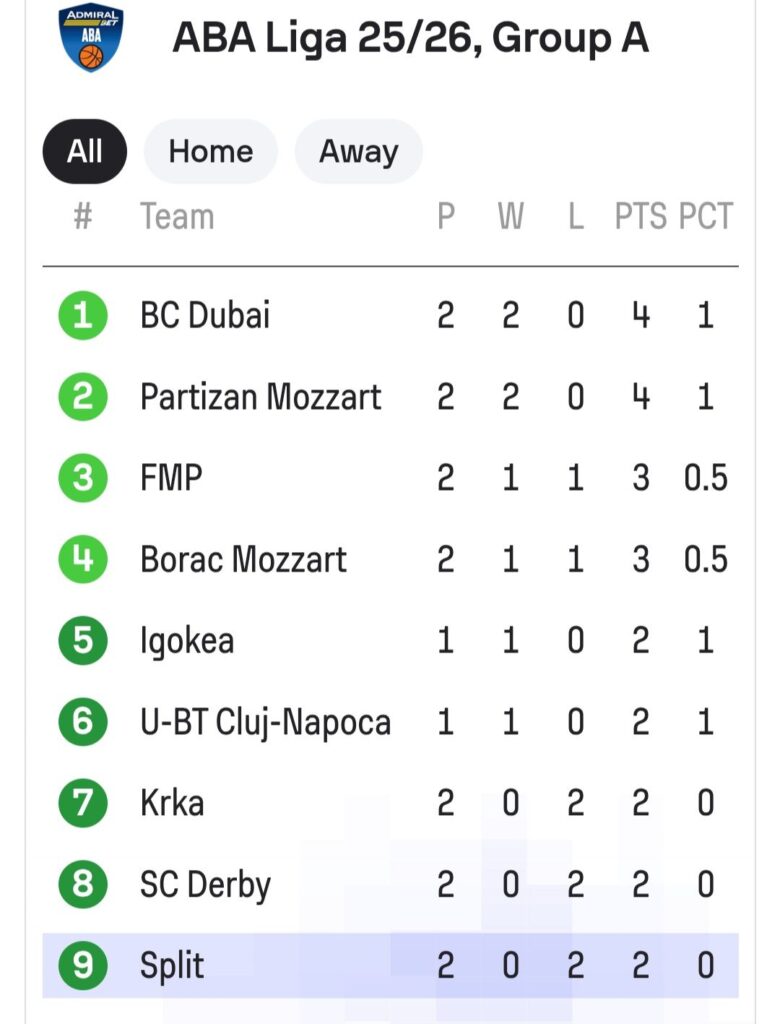Click the rank 1 badge beside BC Dubai
The height and width of the screenshot is (1024, 780).
83,316
